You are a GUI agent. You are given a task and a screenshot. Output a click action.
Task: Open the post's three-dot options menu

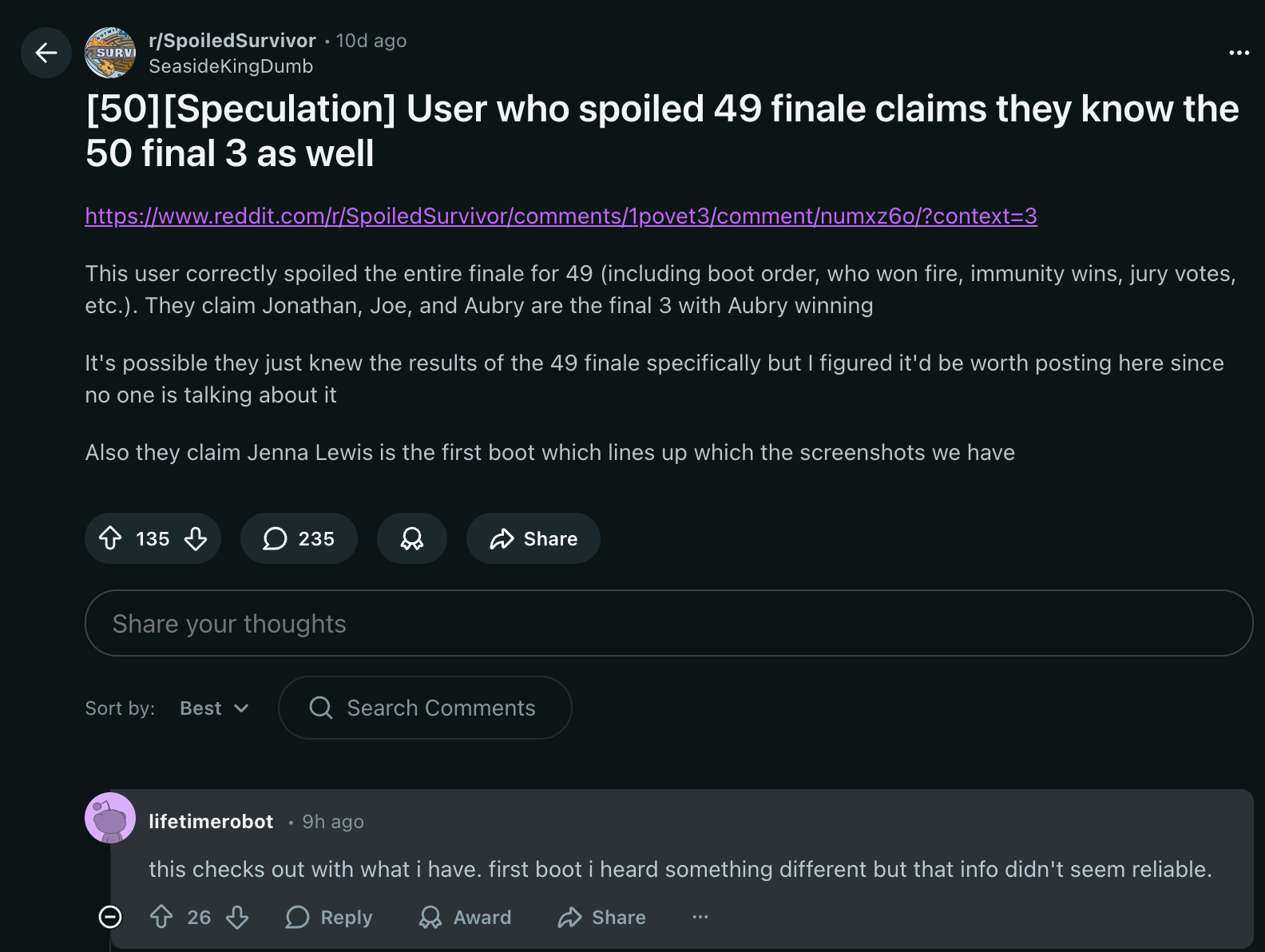point(1239,53)
